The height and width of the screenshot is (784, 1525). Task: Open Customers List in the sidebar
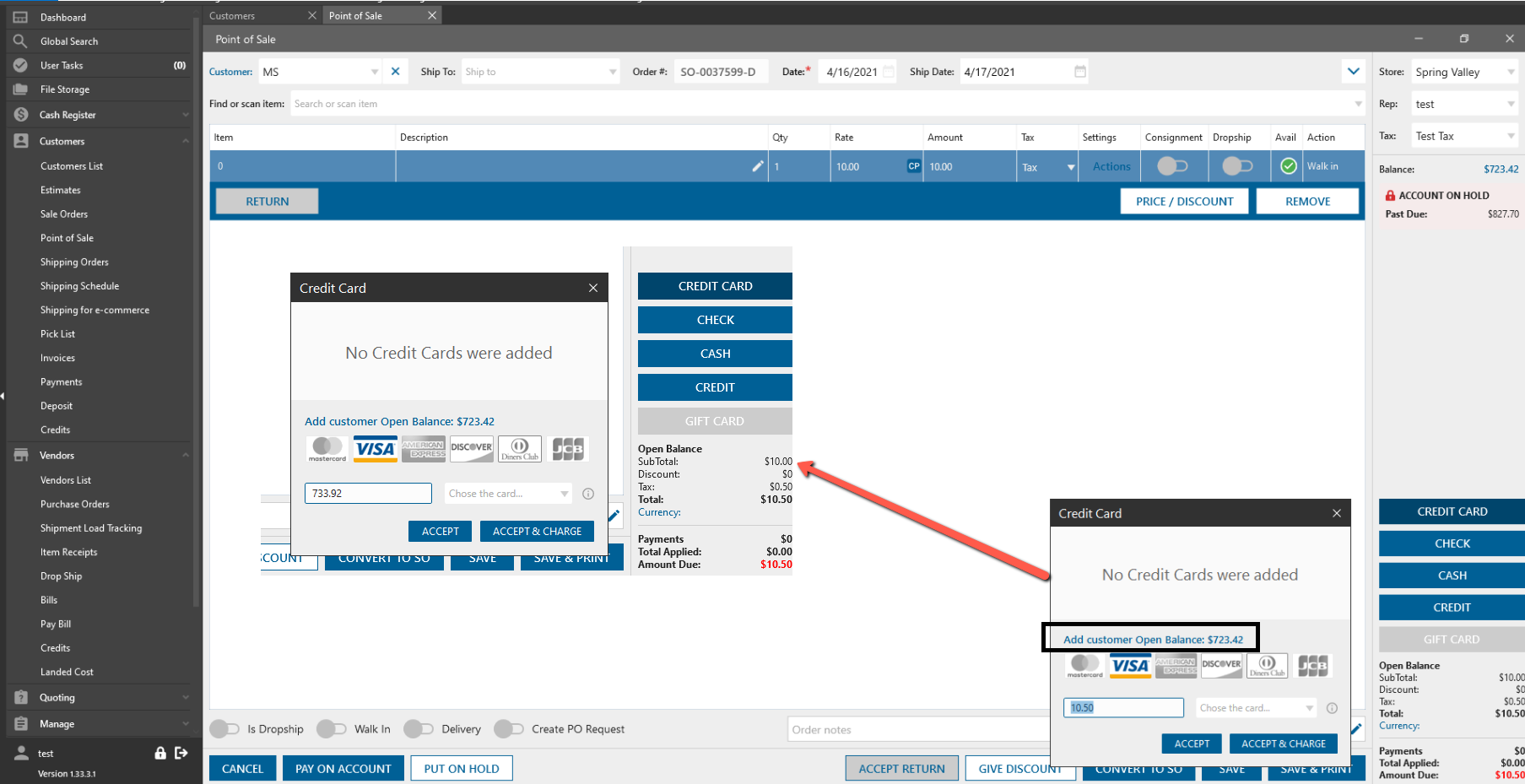(72, 166)
